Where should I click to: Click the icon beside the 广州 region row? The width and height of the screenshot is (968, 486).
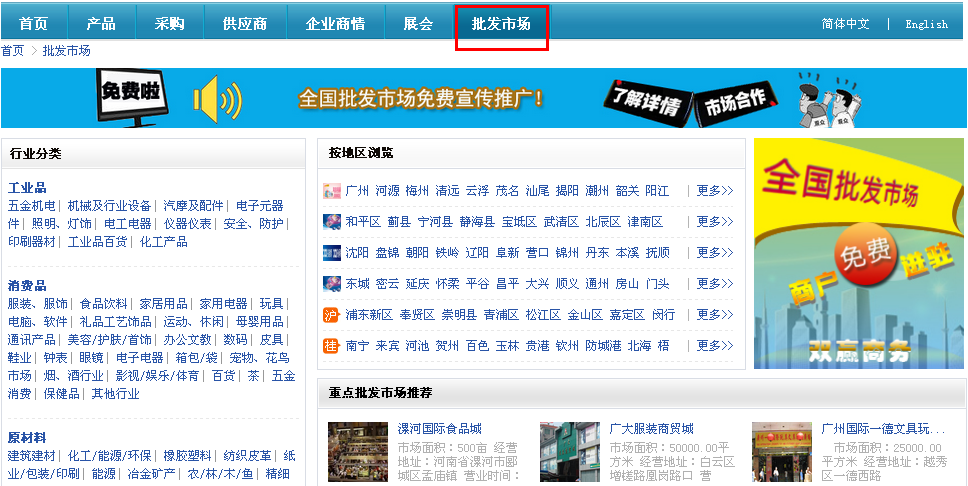332,191
